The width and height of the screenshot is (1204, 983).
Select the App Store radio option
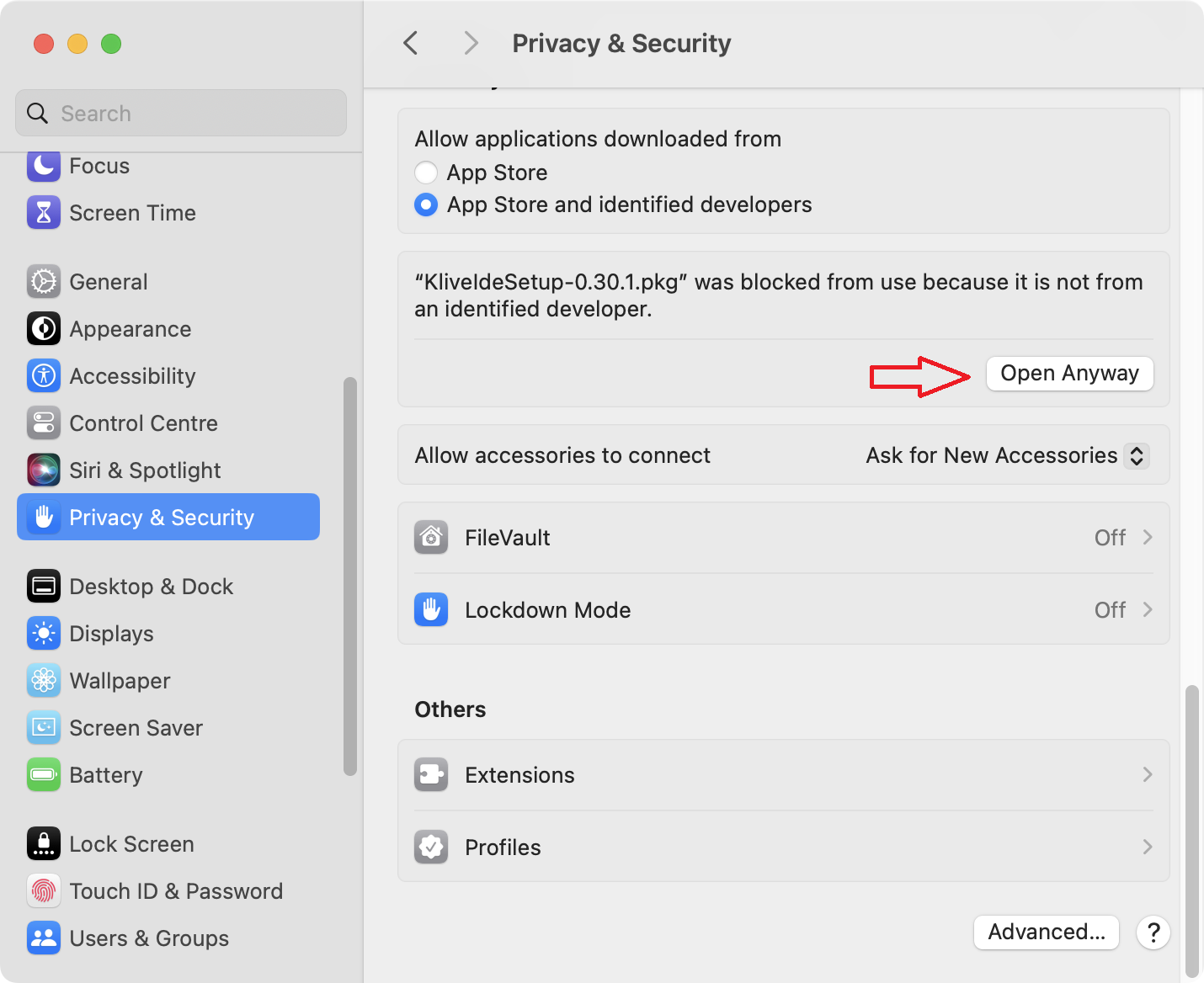point(426,173)
